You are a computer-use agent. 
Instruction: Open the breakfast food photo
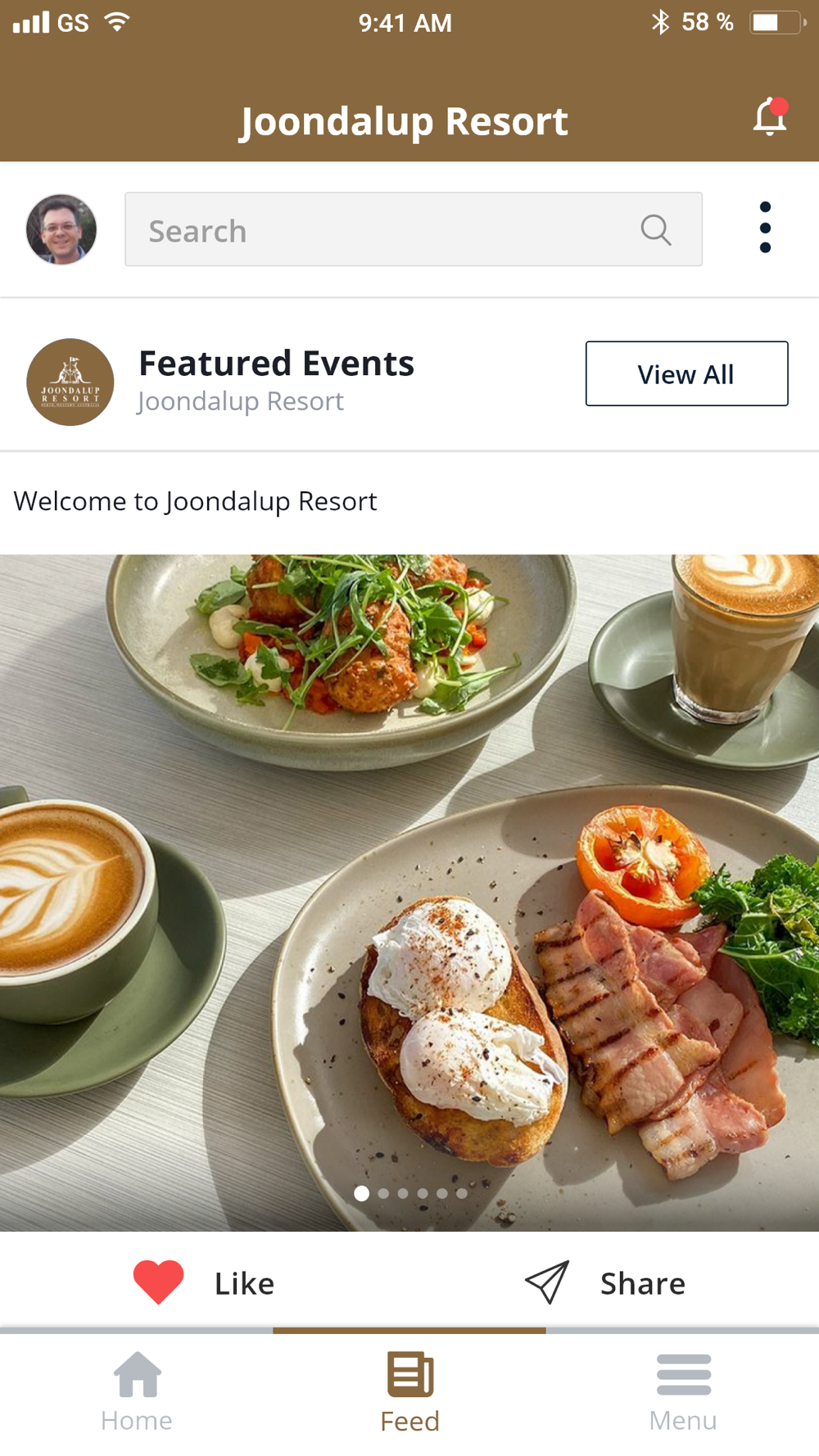click(409, 893)
